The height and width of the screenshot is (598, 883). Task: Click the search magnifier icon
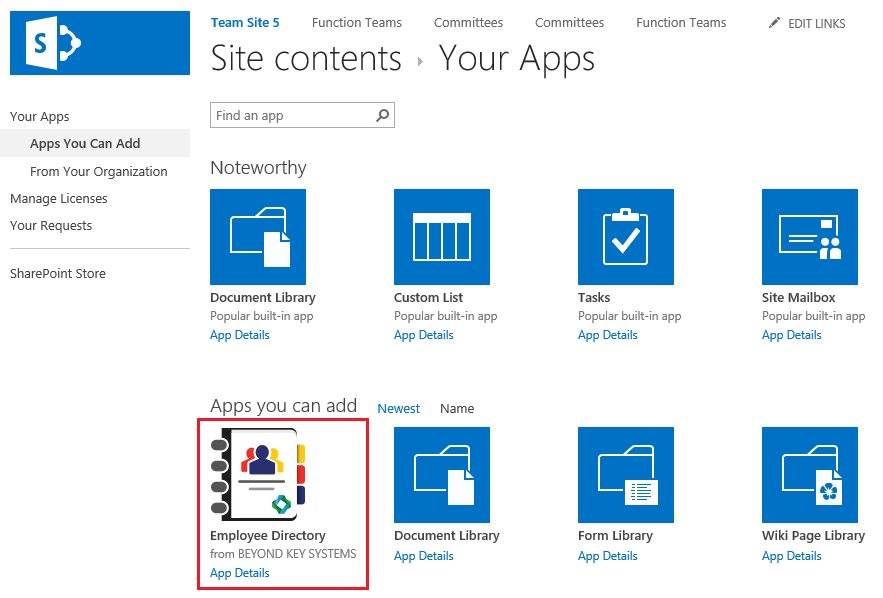coord(382,115)
